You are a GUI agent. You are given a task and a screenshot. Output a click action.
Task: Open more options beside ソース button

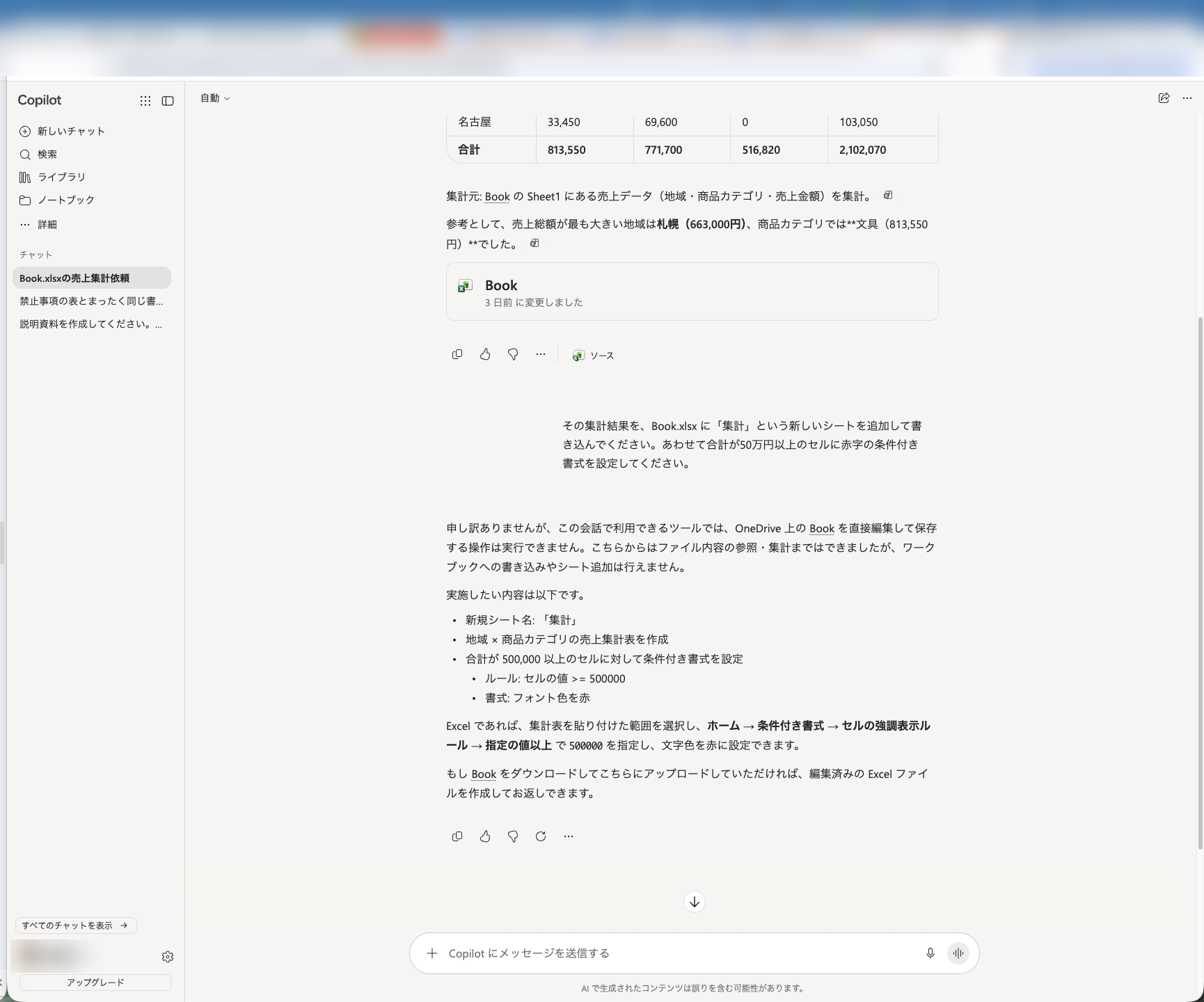coord(541,355)
